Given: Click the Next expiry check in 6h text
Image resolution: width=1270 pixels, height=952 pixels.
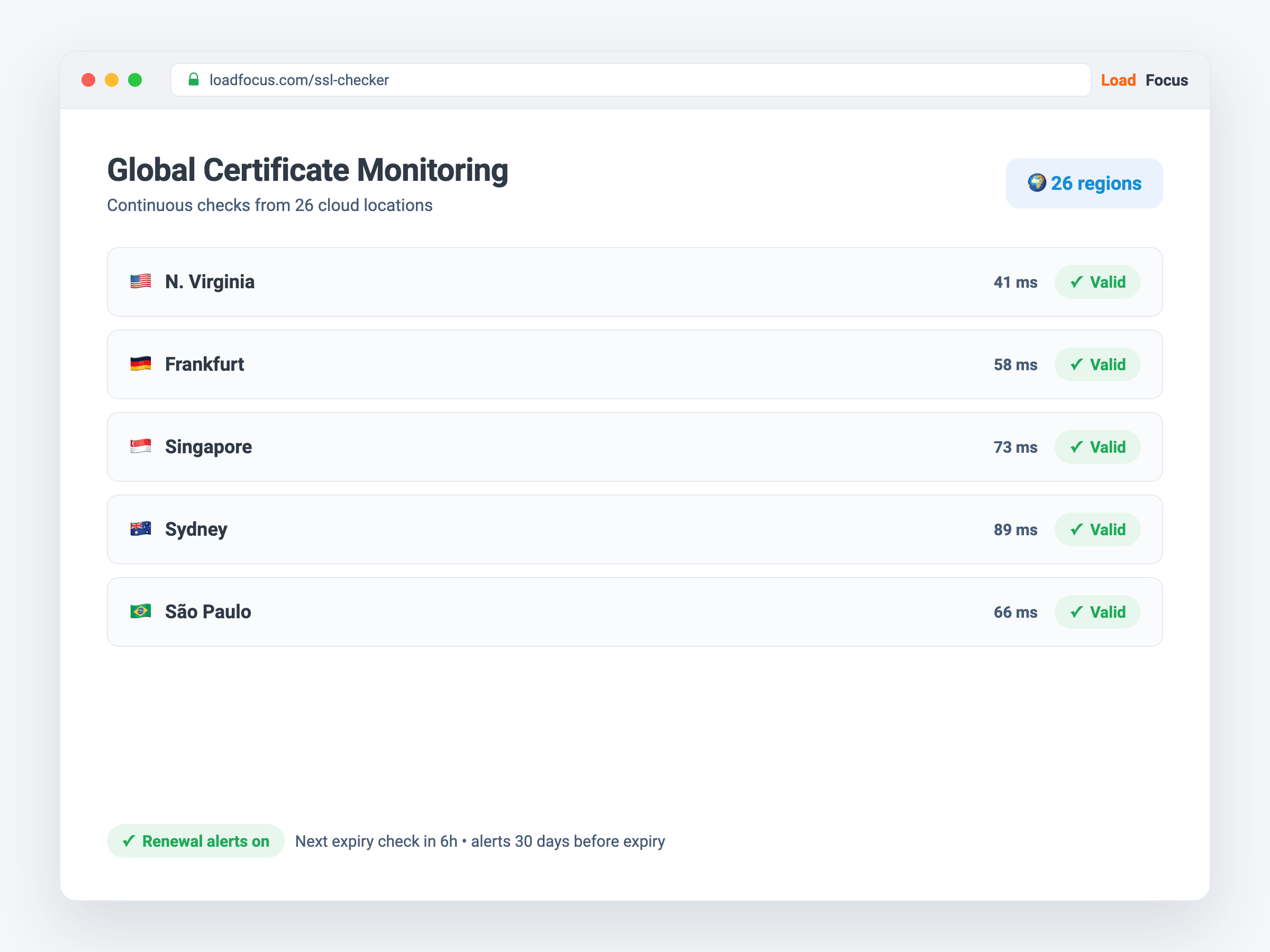Looking at the screenshot, I should 376,841.
